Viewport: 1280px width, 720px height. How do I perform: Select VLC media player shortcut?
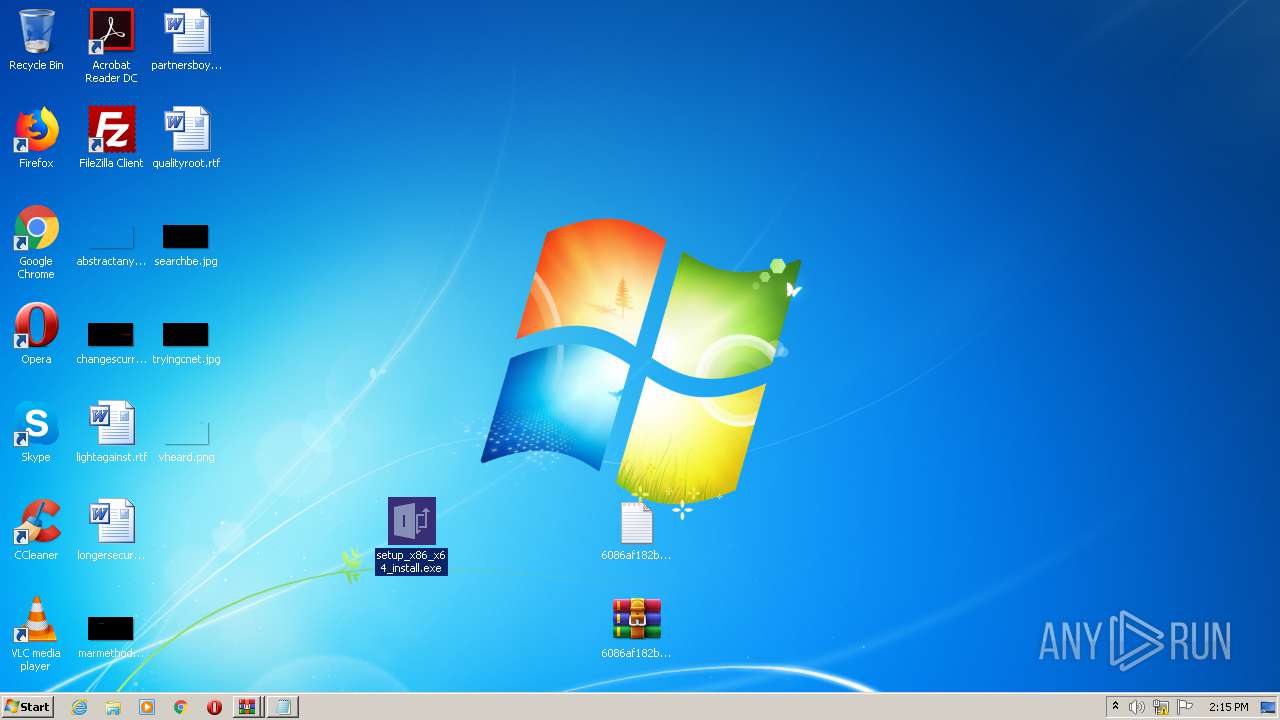coord(36,634)
